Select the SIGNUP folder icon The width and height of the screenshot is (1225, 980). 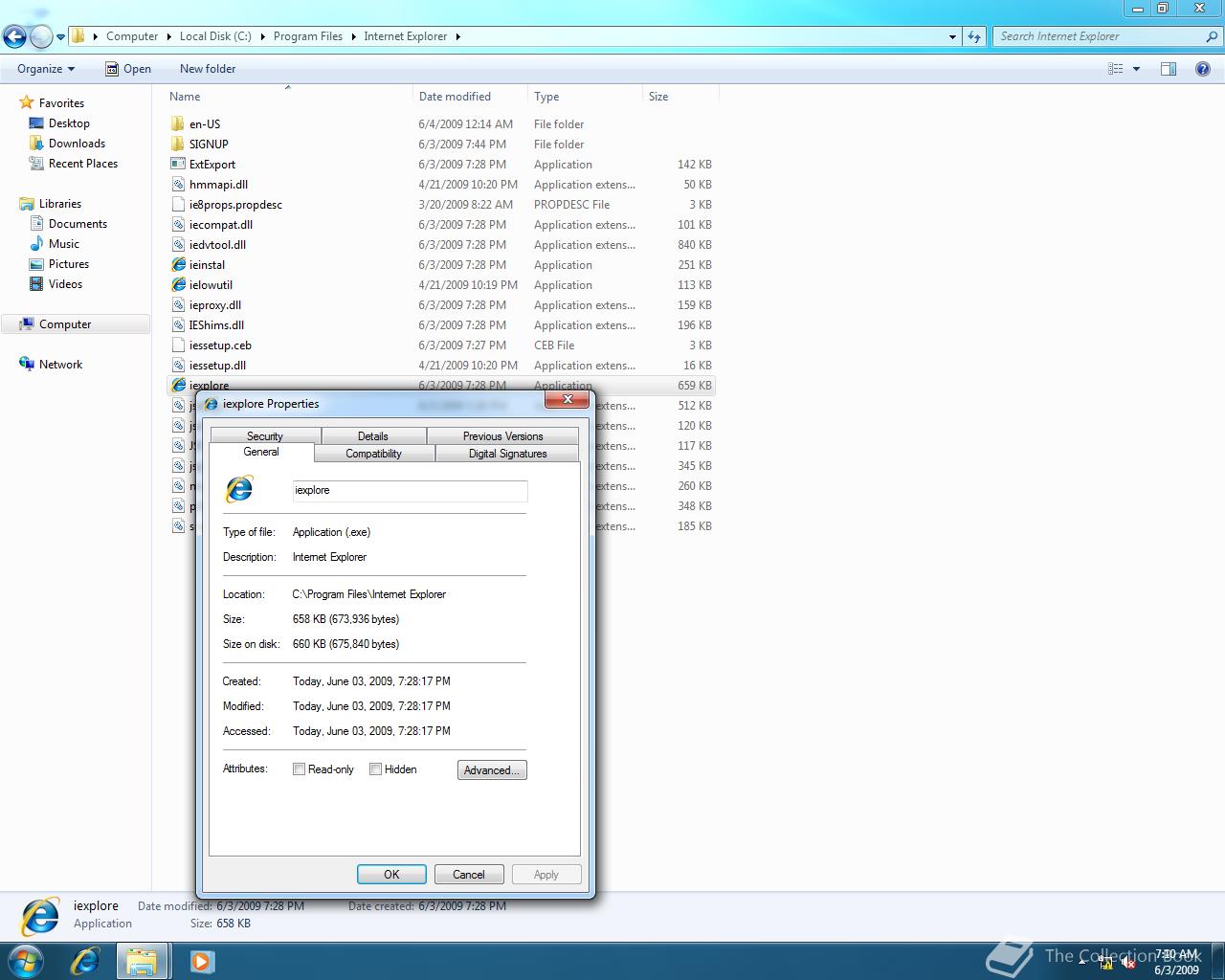pyautogui.click(x=178, y=145)
